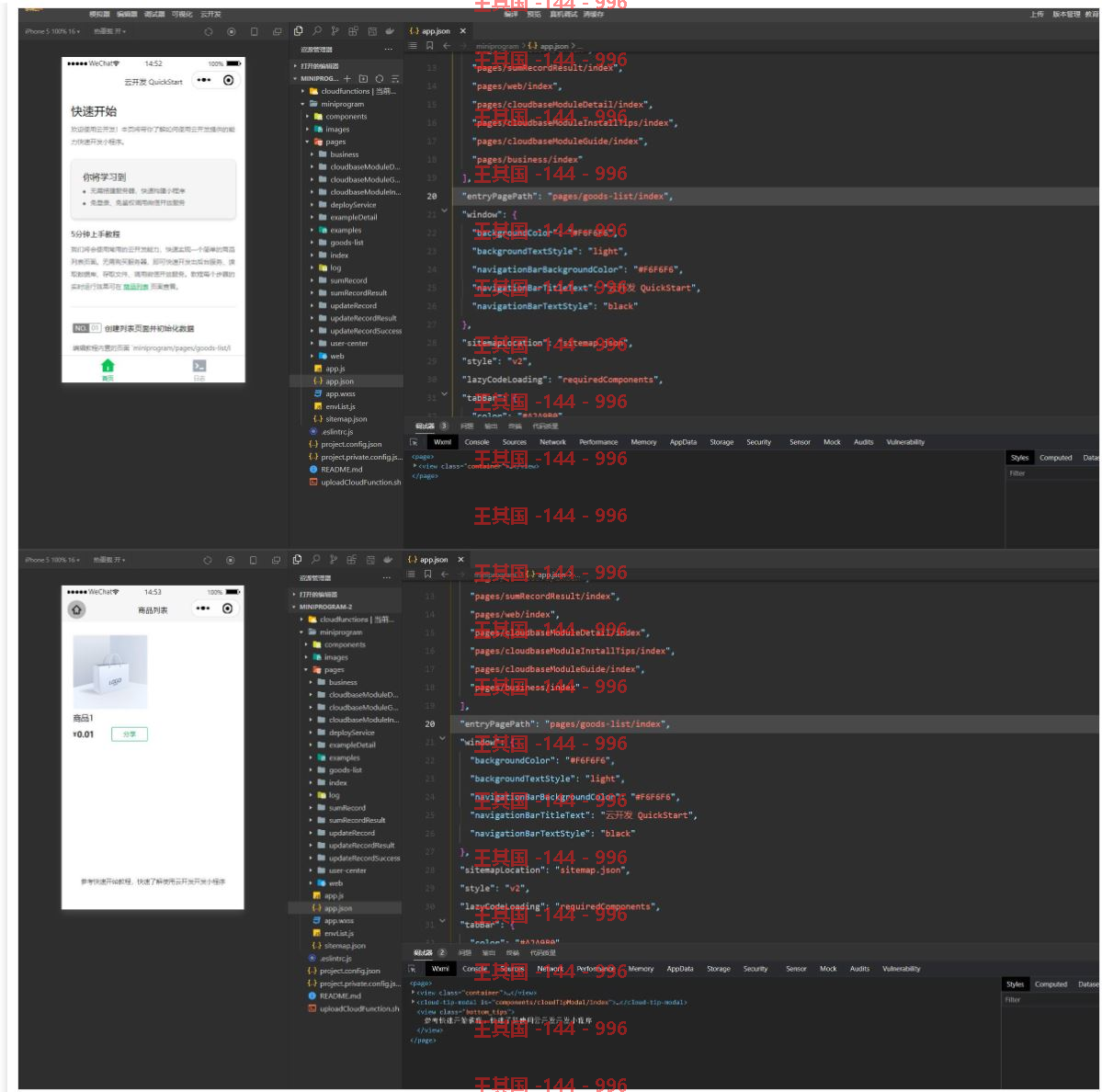Open envList.js in bottom explorer
Screen dimensions: 1102x1092
pyautogui.click(x=339, y=933)
